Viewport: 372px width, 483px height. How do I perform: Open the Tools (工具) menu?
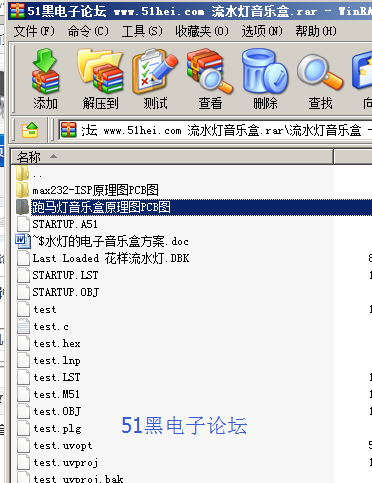click(x=142, y=31)
